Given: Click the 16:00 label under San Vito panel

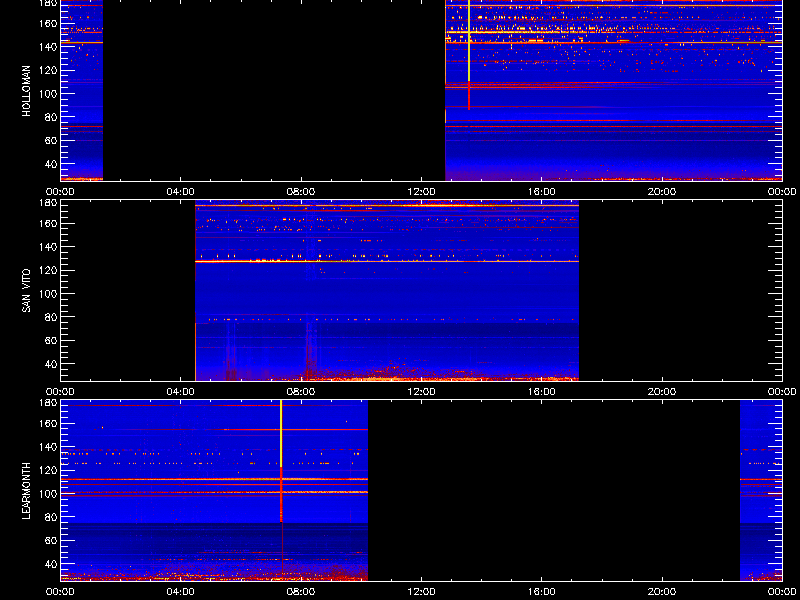Looking at the screenshot, I should (542, 392).
